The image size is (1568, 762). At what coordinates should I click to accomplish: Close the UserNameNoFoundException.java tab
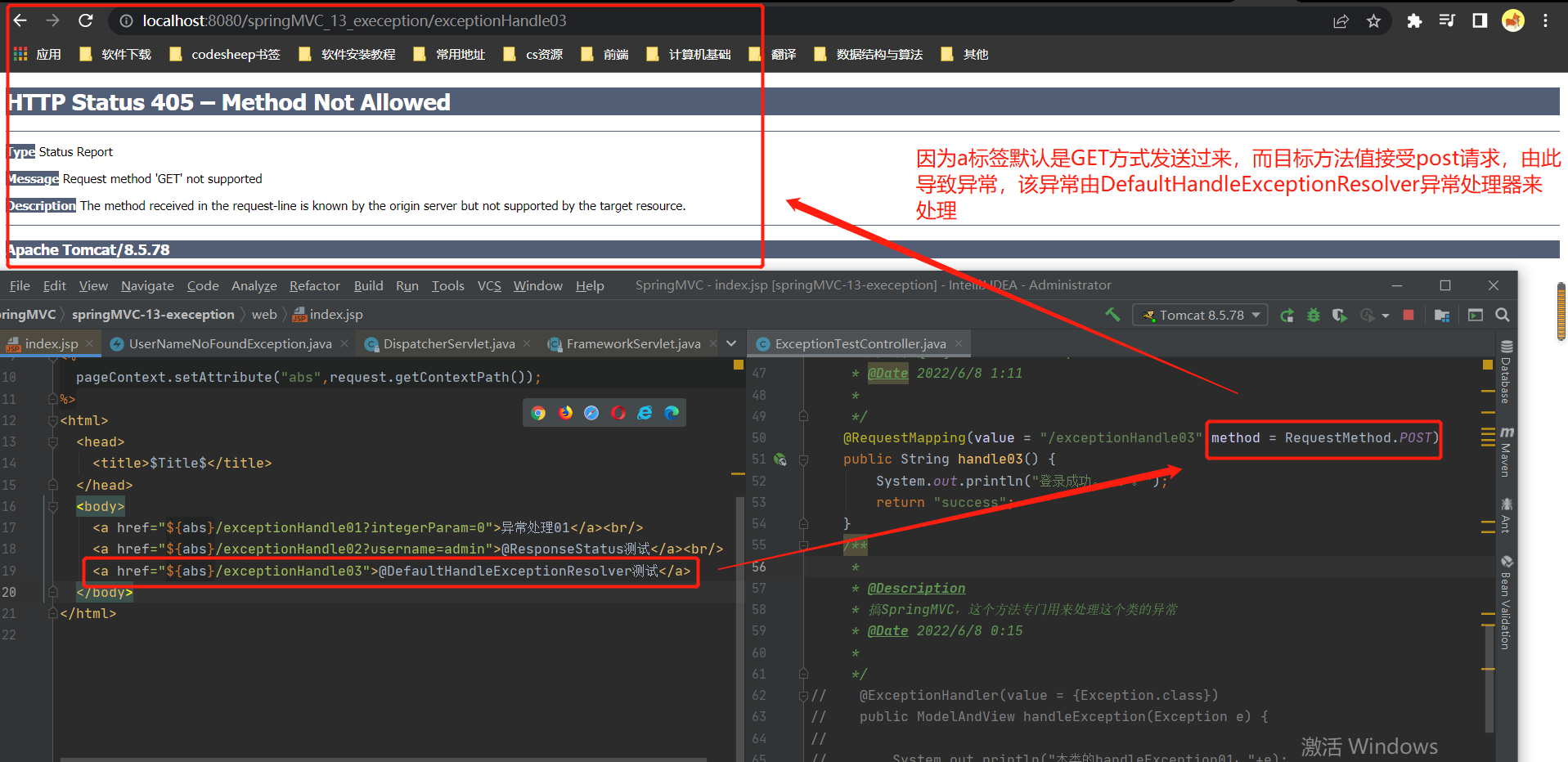(344, 343)
